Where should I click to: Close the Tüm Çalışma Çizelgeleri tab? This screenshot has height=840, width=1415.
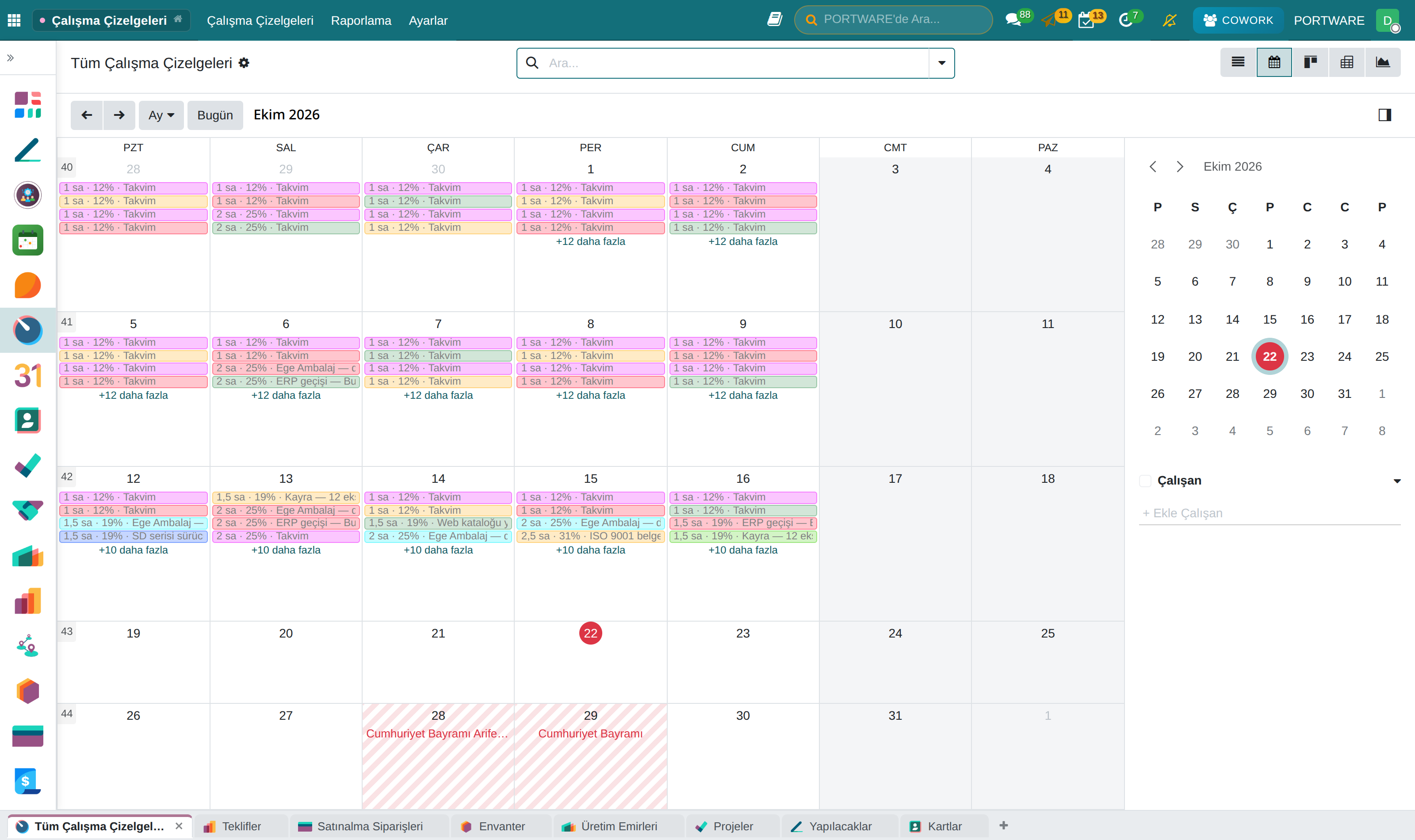(x=179, y=826)
